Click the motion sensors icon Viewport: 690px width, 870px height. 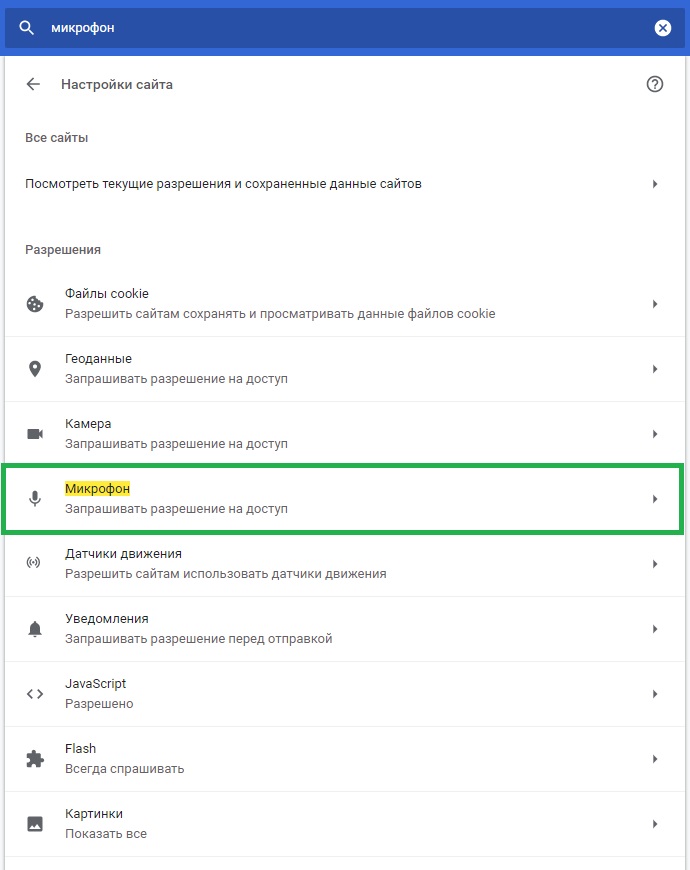pos(34,563)
